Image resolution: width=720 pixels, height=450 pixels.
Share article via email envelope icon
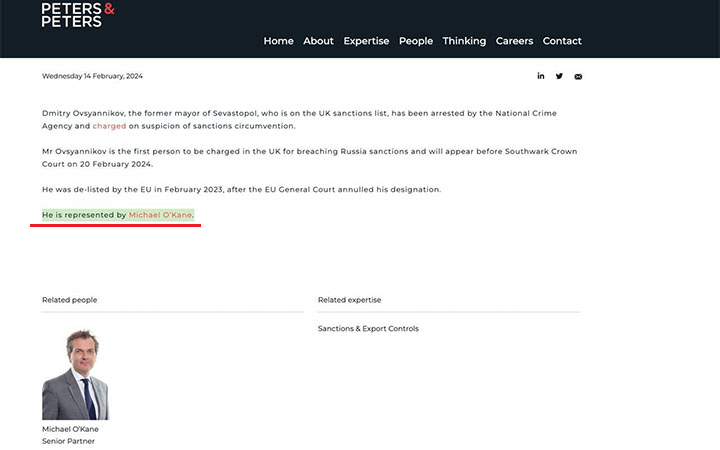tap(578, 77)
